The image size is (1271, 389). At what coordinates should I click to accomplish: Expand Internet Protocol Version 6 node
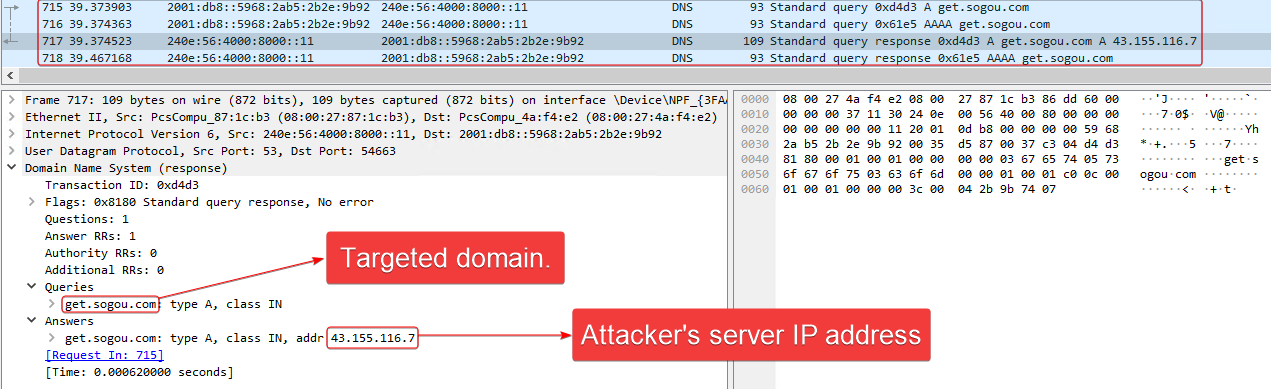tap(12, 134)
